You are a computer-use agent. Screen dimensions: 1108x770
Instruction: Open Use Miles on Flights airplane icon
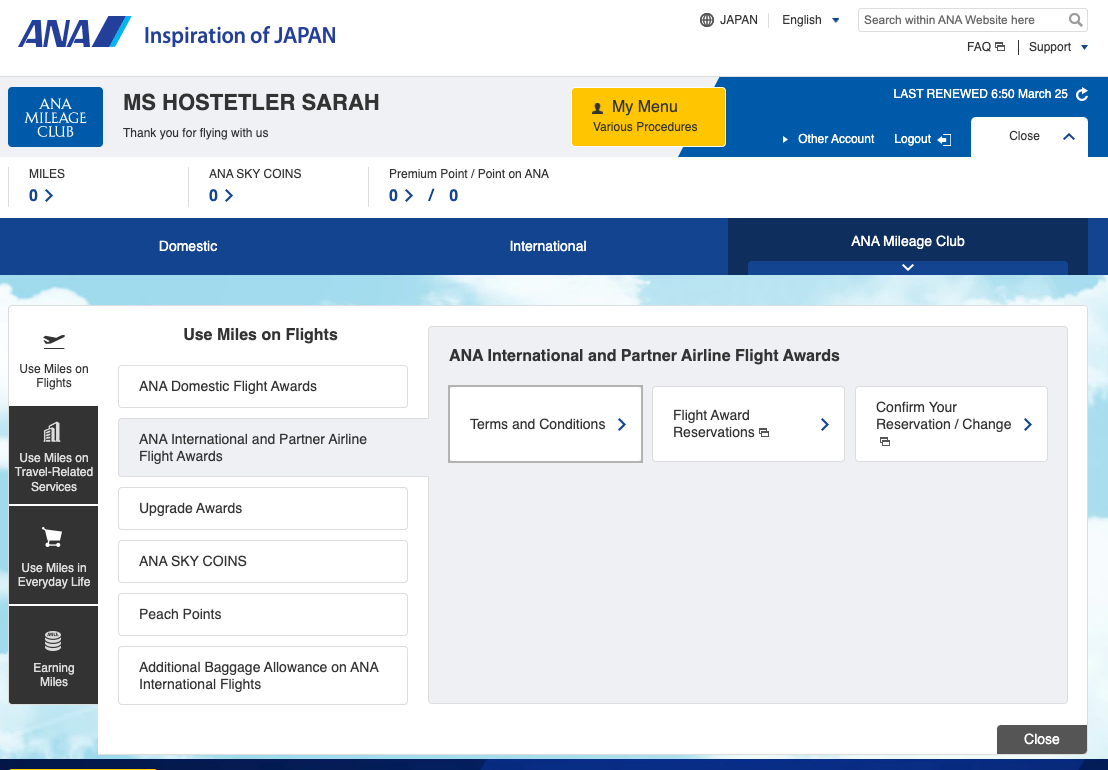pyautogui.click(x=54, y=342)
